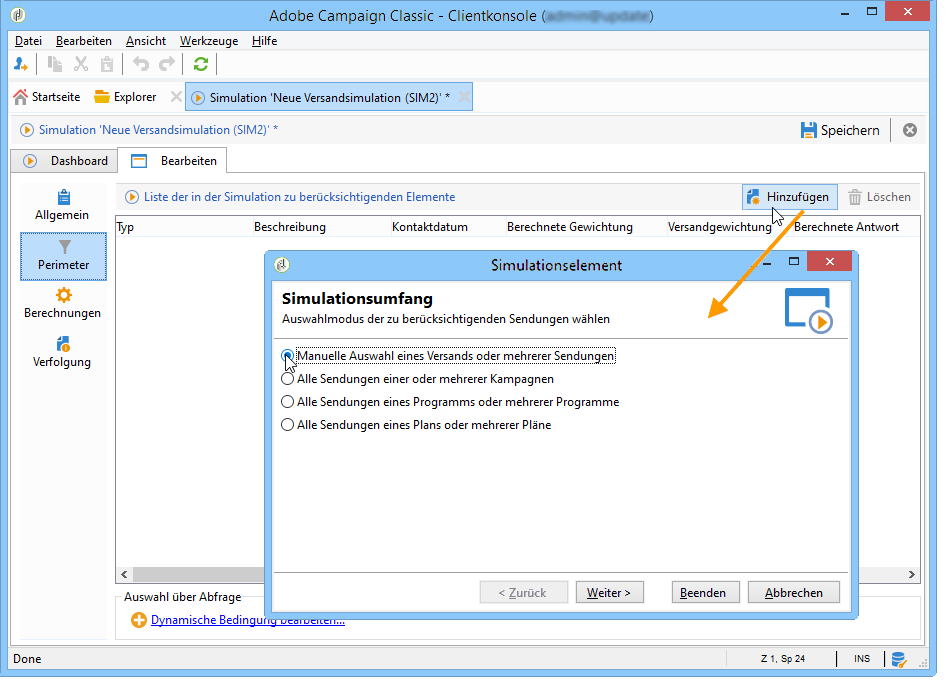950x693 pixels.
Task: Click the Beenden button
Action: click(x=705, y=592)
